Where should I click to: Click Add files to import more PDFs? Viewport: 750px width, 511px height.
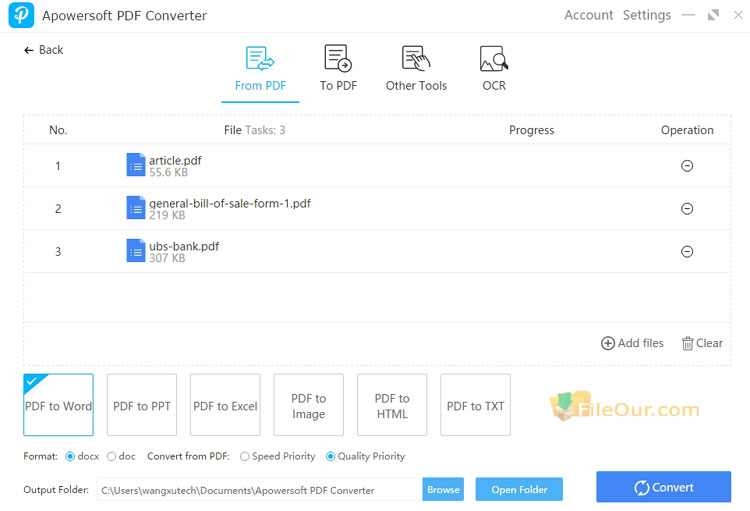tap(632, 343)
